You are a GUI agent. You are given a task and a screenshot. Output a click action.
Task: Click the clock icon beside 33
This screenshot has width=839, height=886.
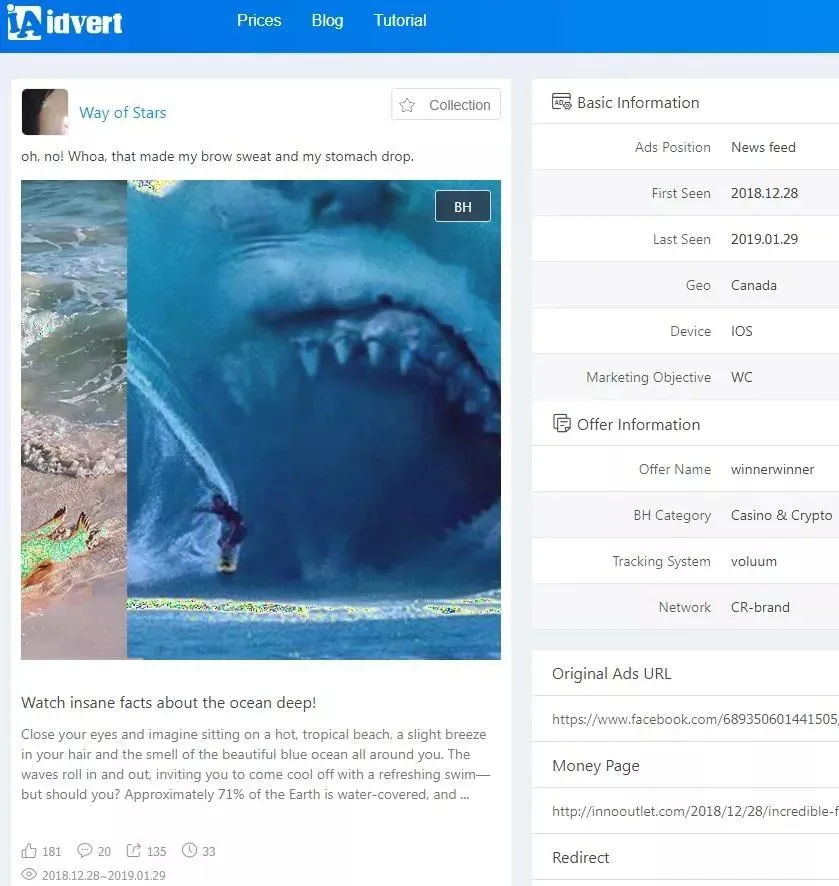[189, 850]
